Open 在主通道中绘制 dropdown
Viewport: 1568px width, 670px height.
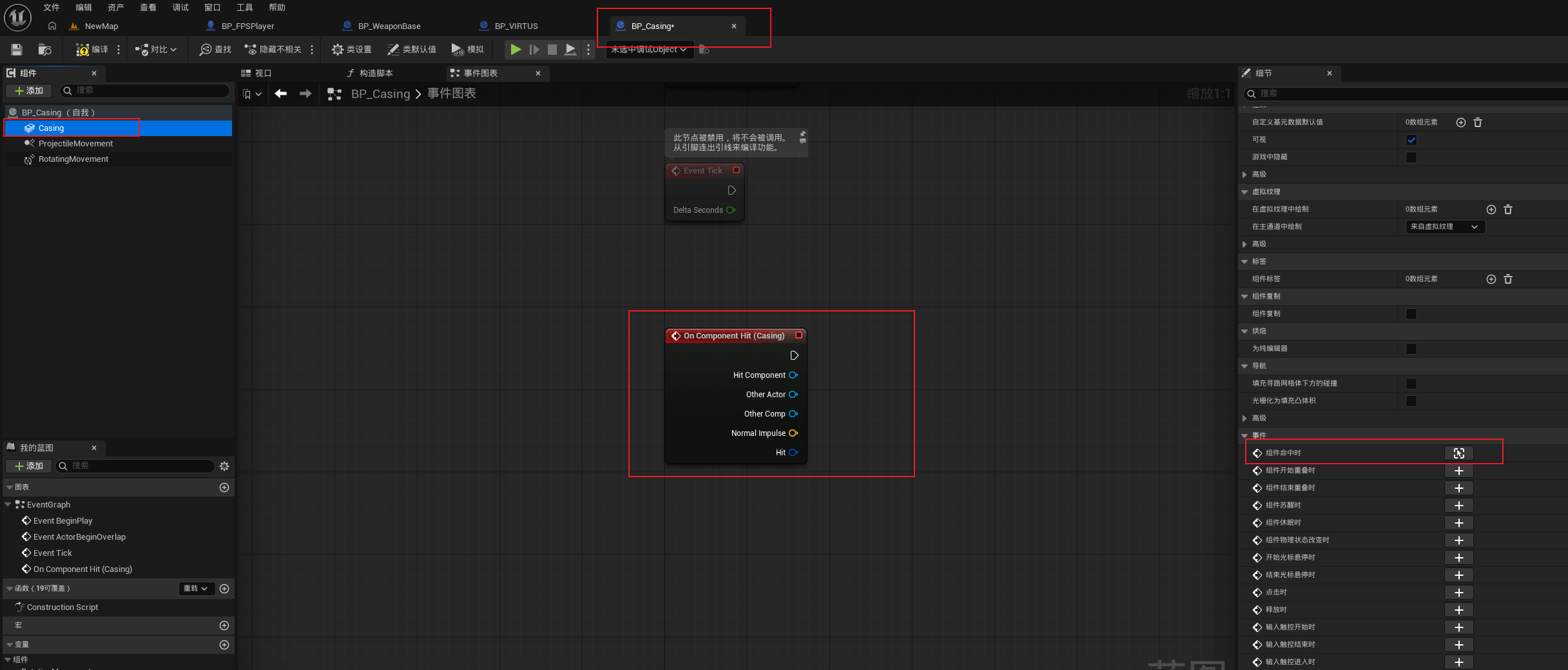pos(1445,227)
